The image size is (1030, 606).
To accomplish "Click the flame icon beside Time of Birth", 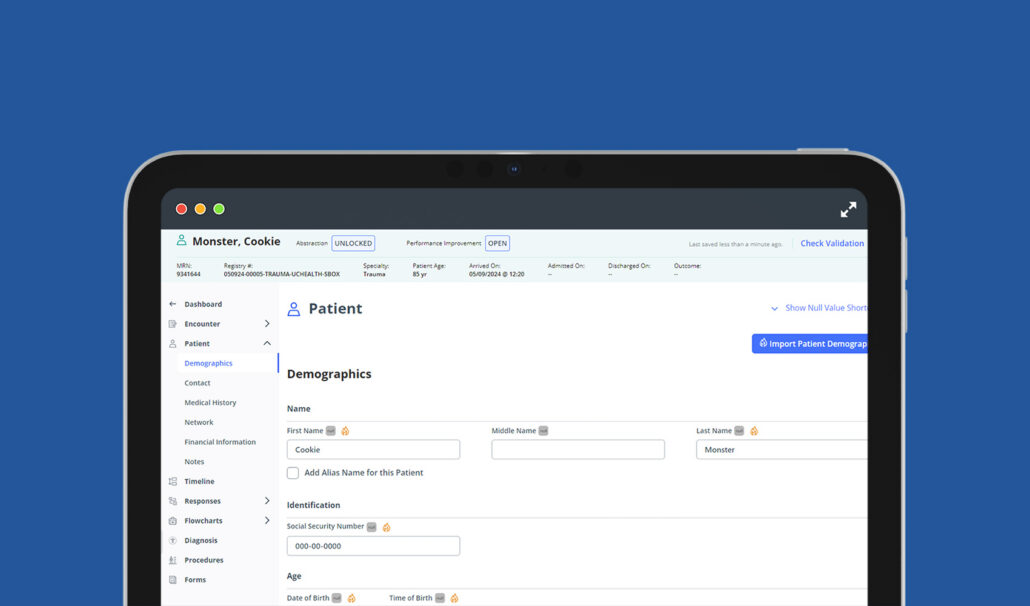I will pyautogui.click(x=455, y=598).
